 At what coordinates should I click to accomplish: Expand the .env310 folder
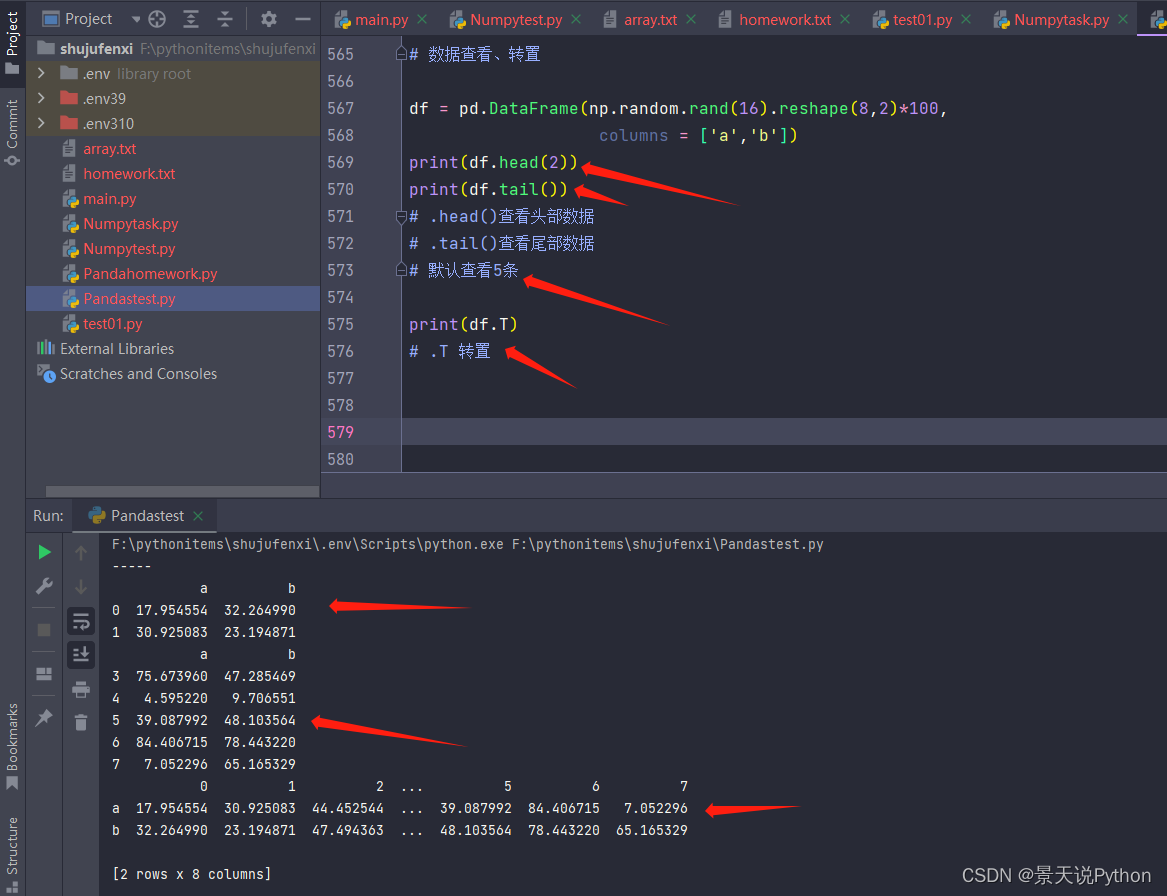42,123
